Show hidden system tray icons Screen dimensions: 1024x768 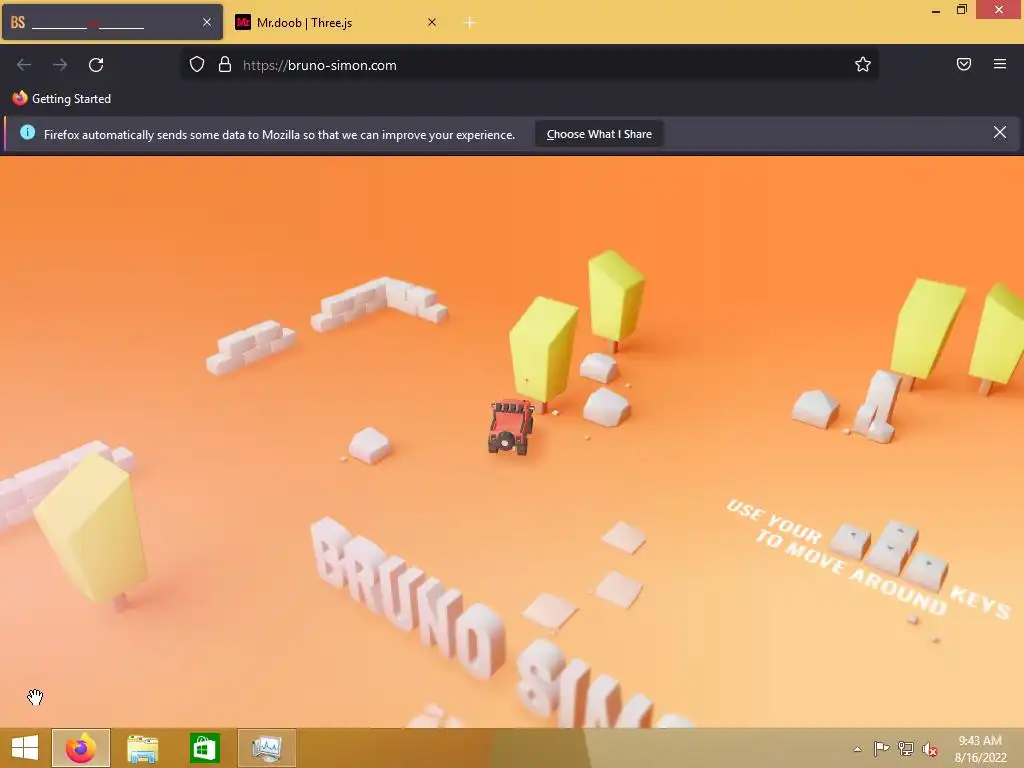[857, 749]
